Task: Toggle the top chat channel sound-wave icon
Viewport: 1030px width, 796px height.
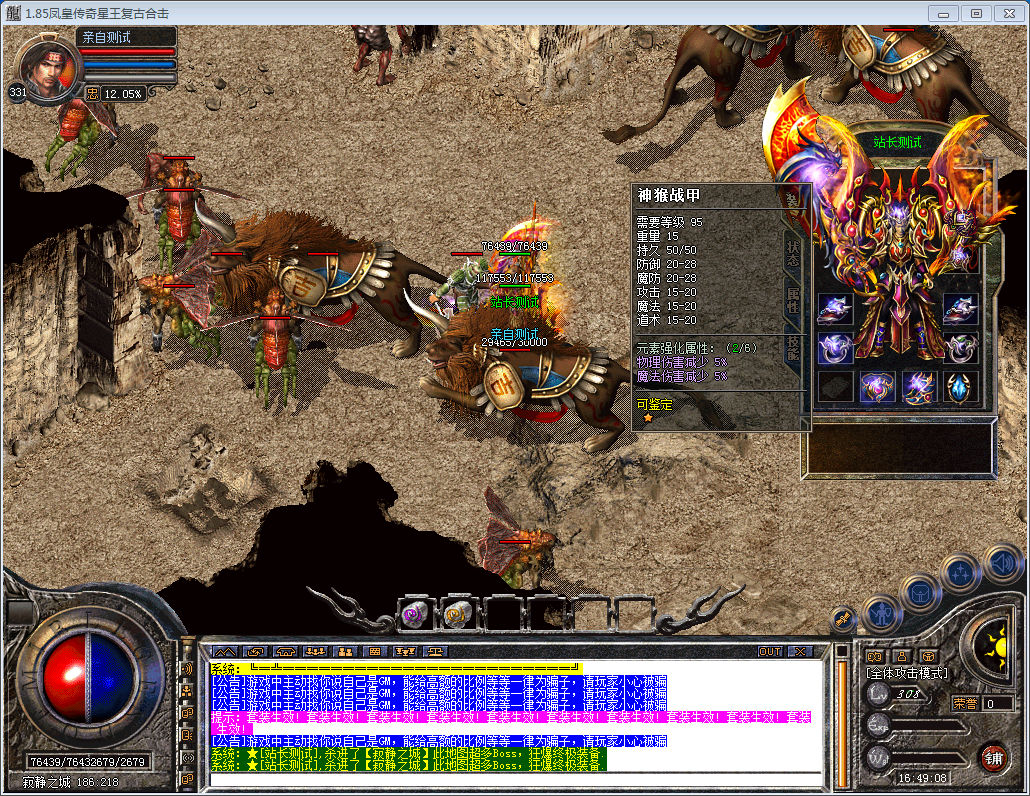Action: click(187, 669)
